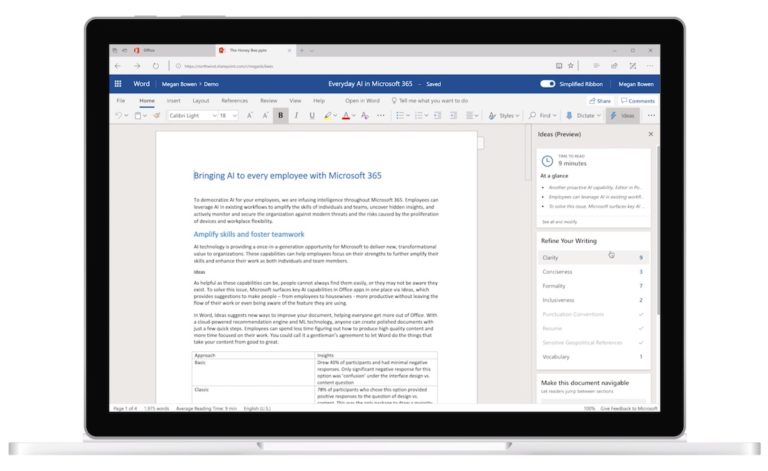Add page to favorites star
Screen dimensions: 768x471
pos(571,66)
